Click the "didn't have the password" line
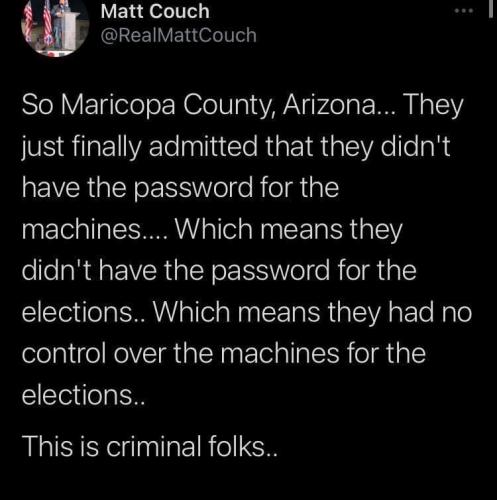Image resolution: width=497 pixels, height=500 pixels. (219, 271)
